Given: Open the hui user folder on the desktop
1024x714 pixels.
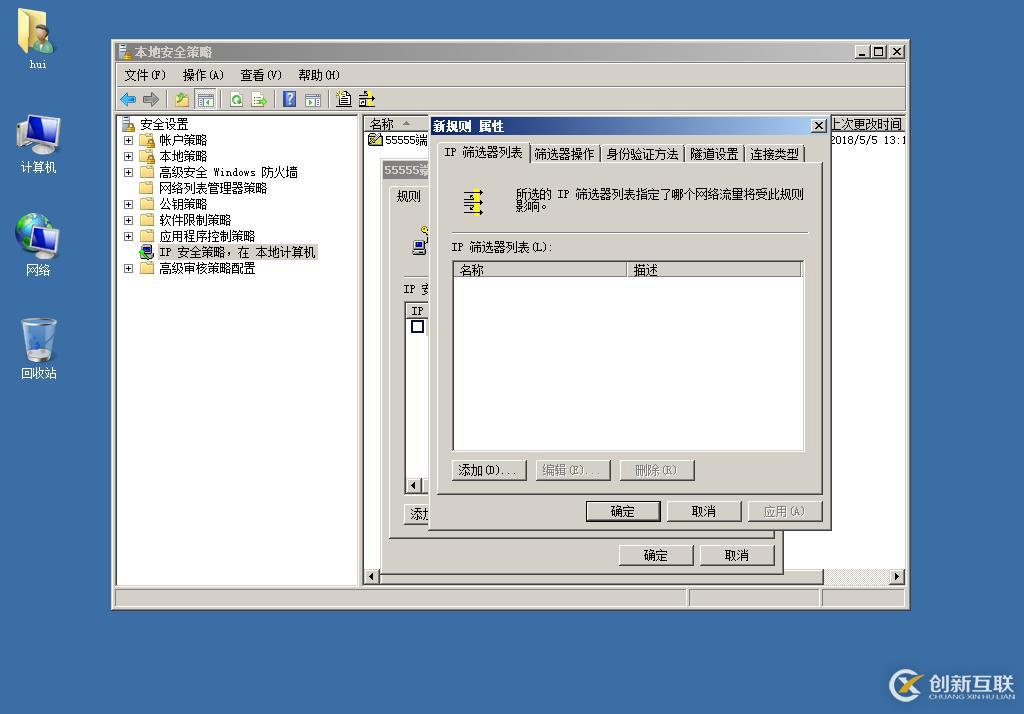Looking at the screenshot, I should 37,38.
